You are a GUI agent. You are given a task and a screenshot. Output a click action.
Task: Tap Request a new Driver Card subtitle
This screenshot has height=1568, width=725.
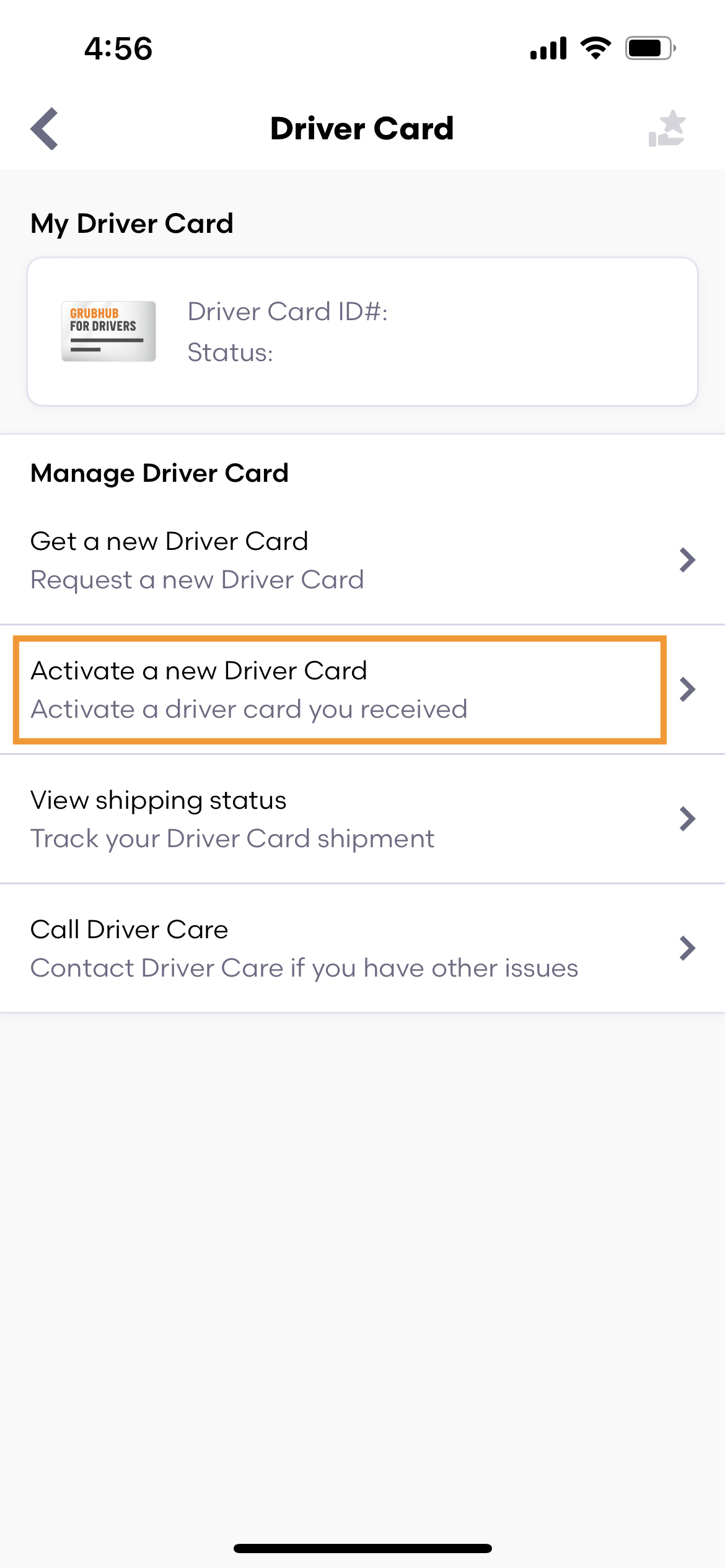click(x=197, y=580)
